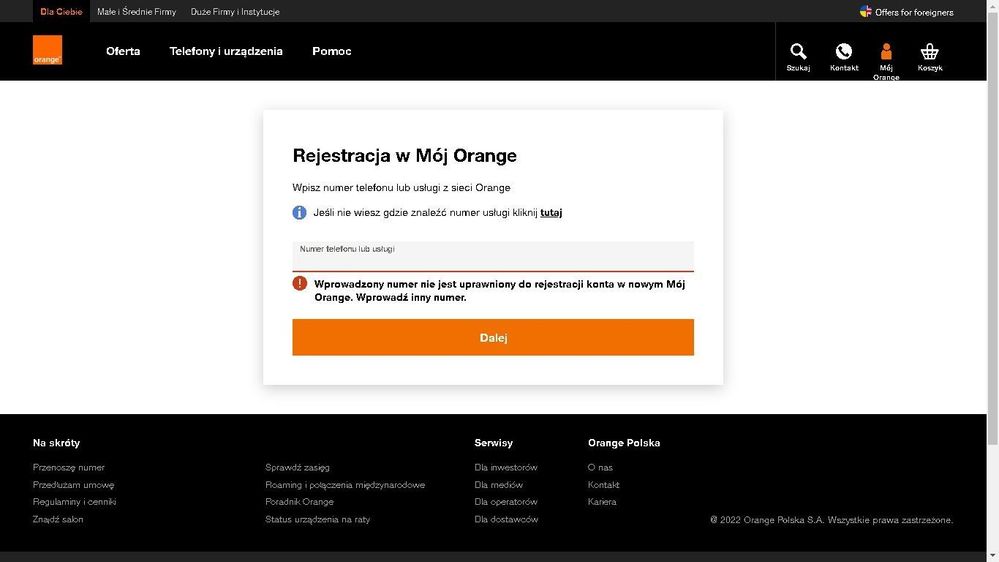The height and width of the screenshot is (562, 999).
Task: Open the Koszyk shopping basket icon
Action: click(x=929, y=51)
